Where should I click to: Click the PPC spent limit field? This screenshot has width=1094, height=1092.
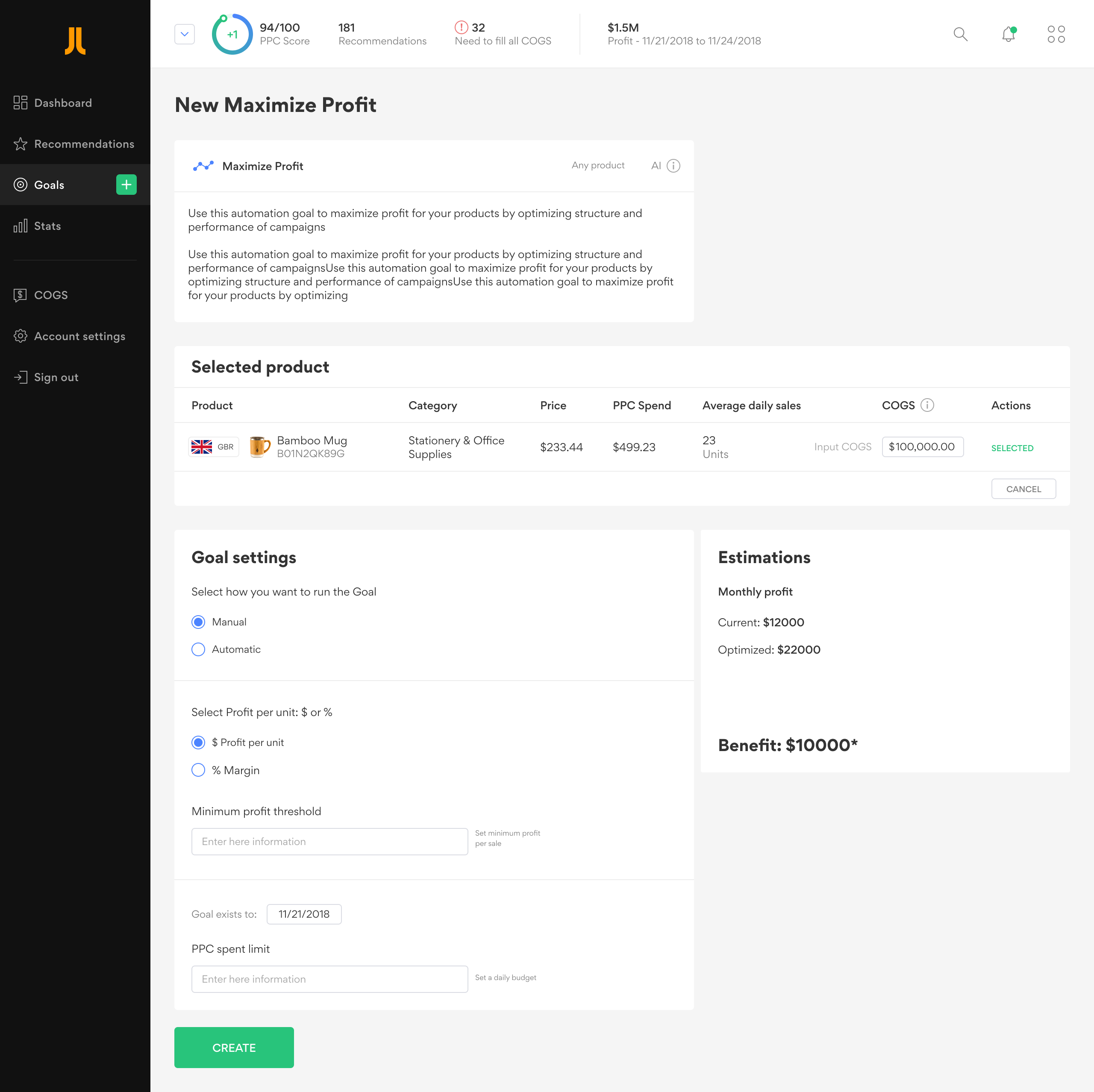[329, 979]
